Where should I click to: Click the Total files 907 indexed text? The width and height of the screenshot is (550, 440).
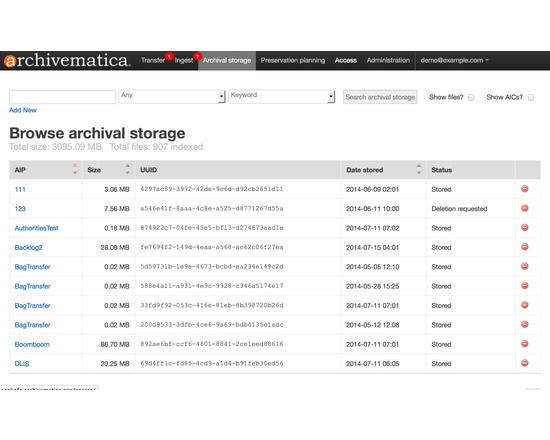pyautogui.click(x=156, y=147)
